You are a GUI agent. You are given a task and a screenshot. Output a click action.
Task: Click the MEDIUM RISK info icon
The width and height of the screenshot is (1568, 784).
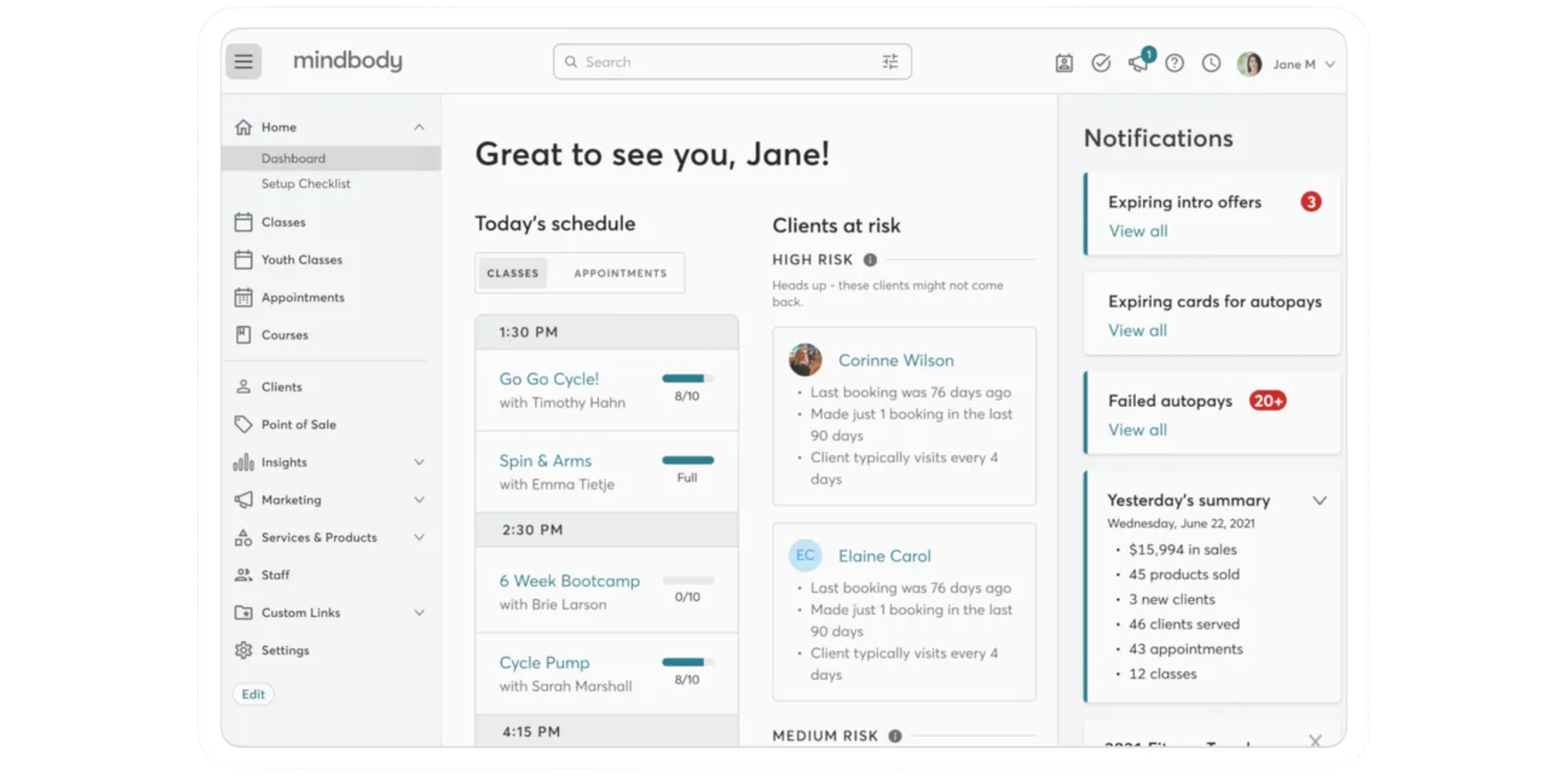click(895, 735)
